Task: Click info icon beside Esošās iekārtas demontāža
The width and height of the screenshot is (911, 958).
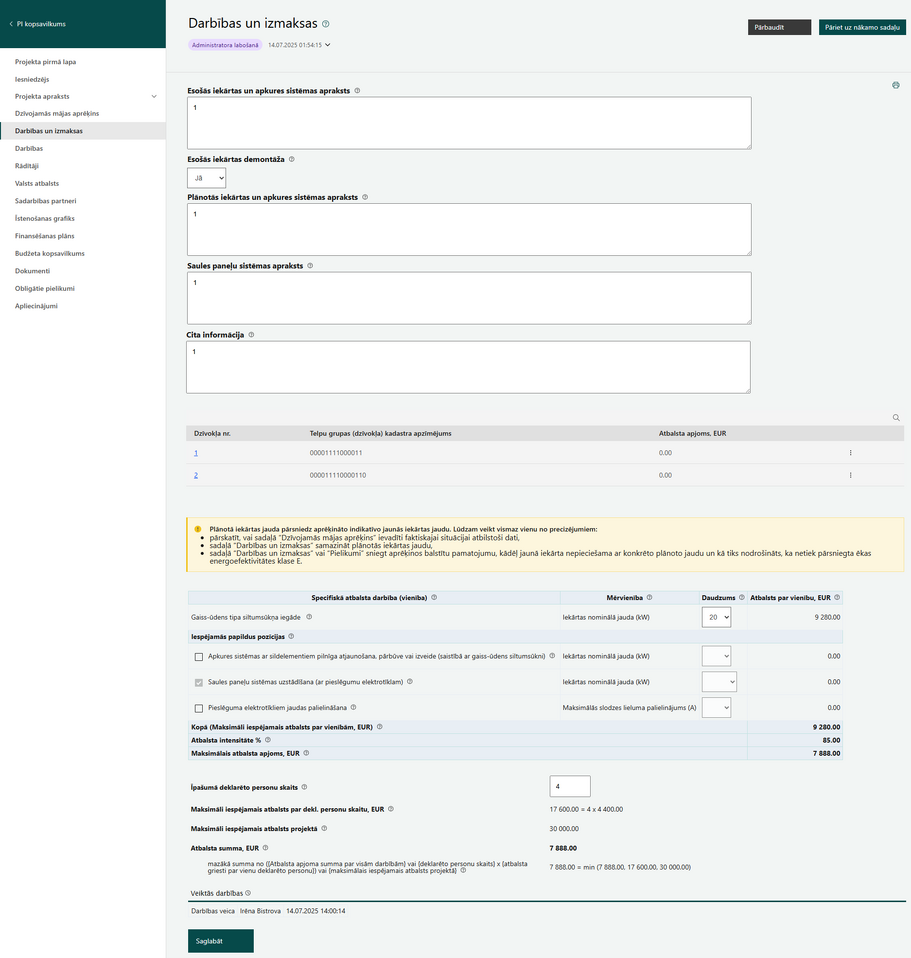Action: click(291, 159)
